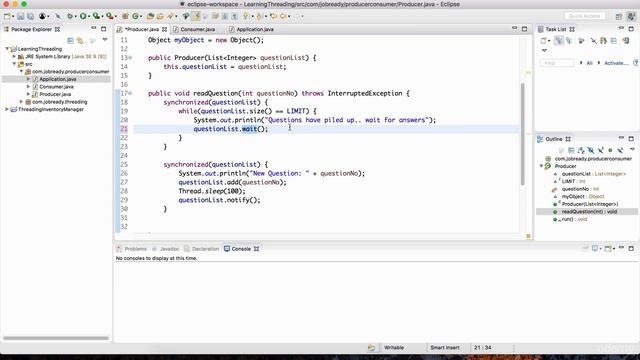Expand the Consumer.java tree node

pyautogui.click(x=29, y=87)
